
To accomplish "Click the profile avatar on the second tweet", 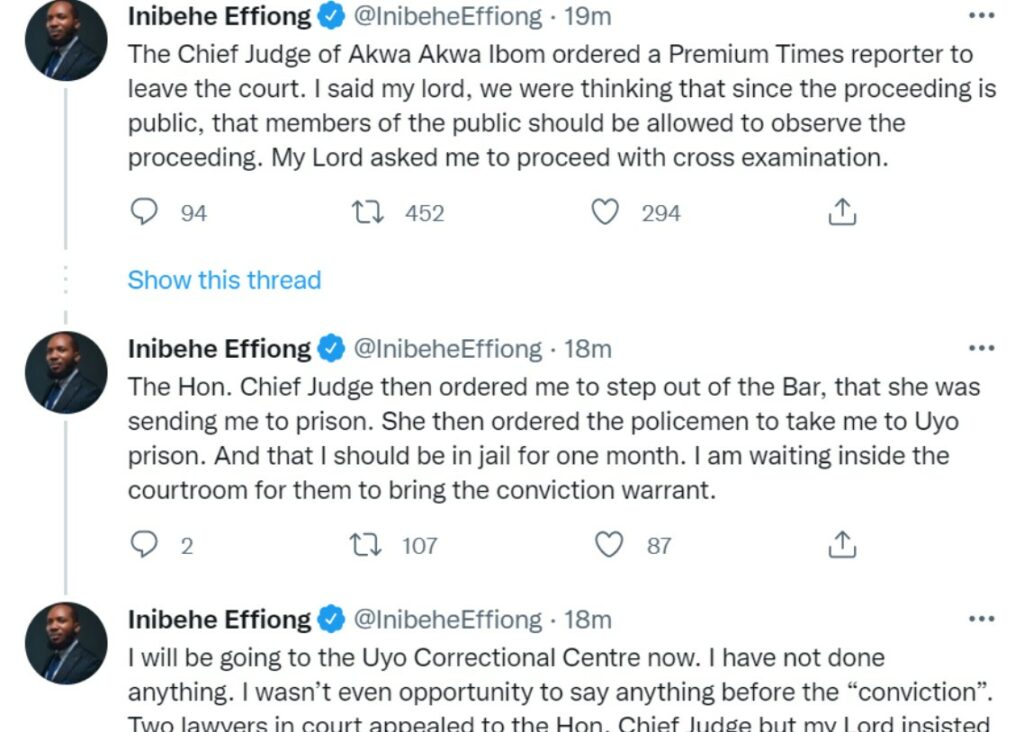I will pyautogui.click(x=66, y=372).
